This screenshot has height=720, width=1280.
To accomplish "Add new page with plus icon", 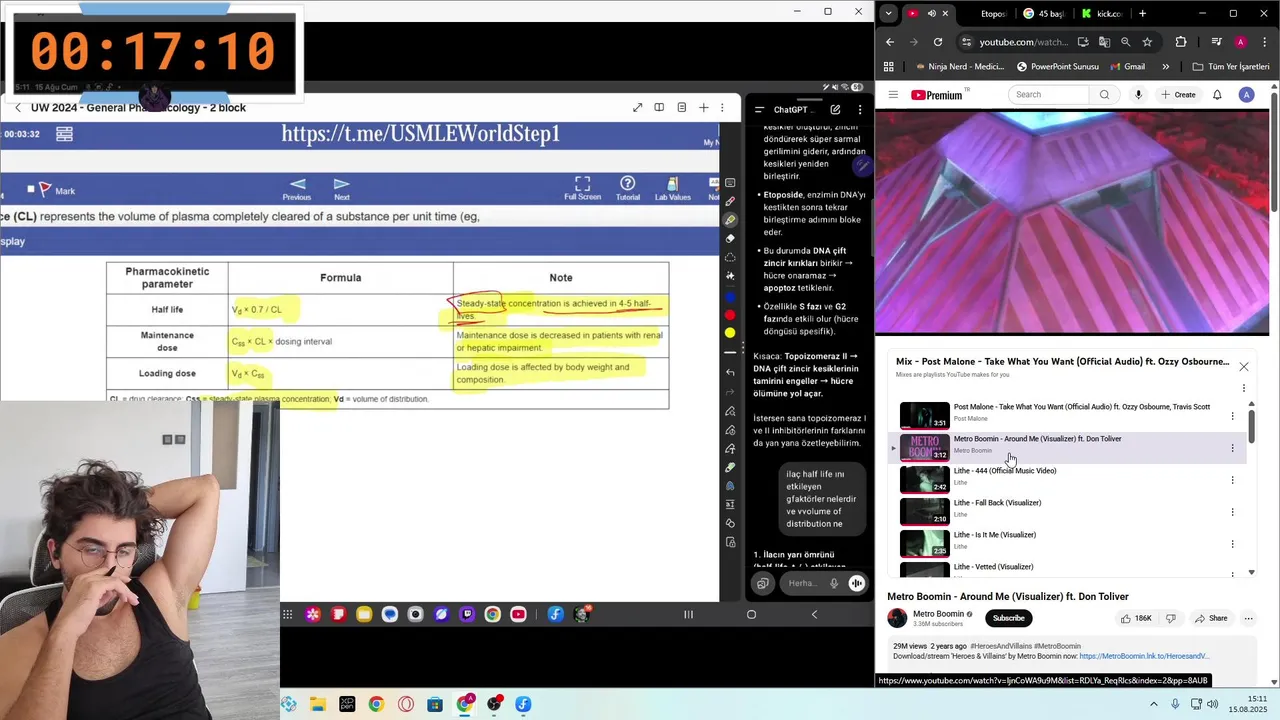I will [703, 107].
